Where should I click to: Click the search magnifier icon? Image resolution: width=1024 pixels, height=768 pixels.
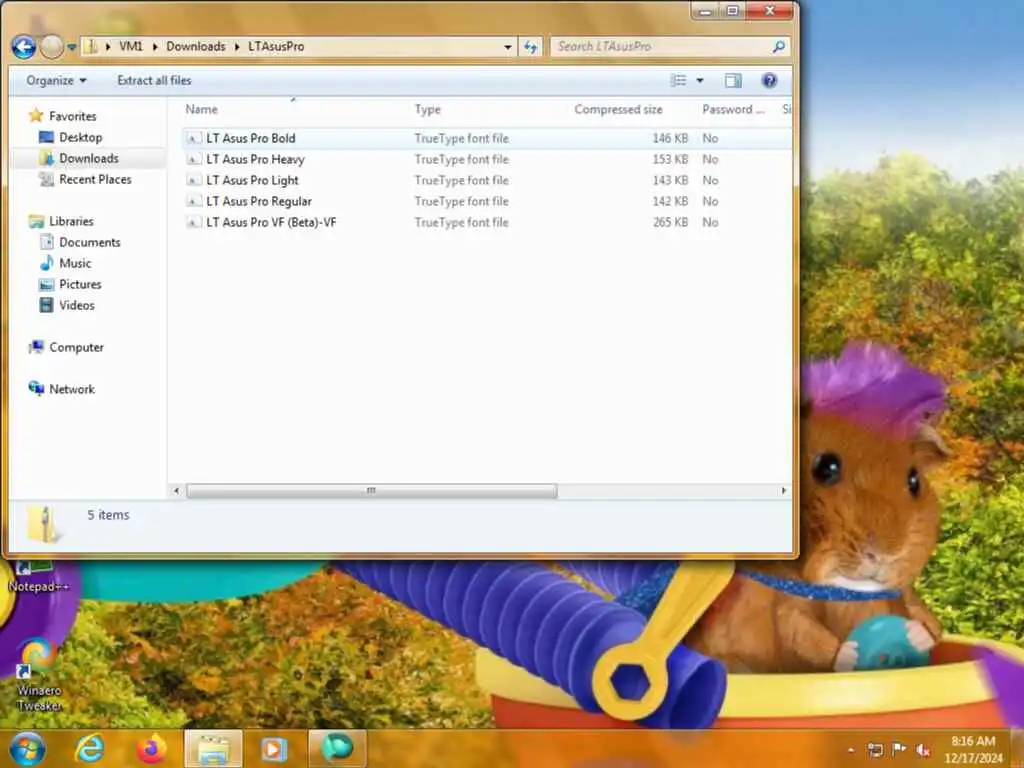(x=778, y=46)
